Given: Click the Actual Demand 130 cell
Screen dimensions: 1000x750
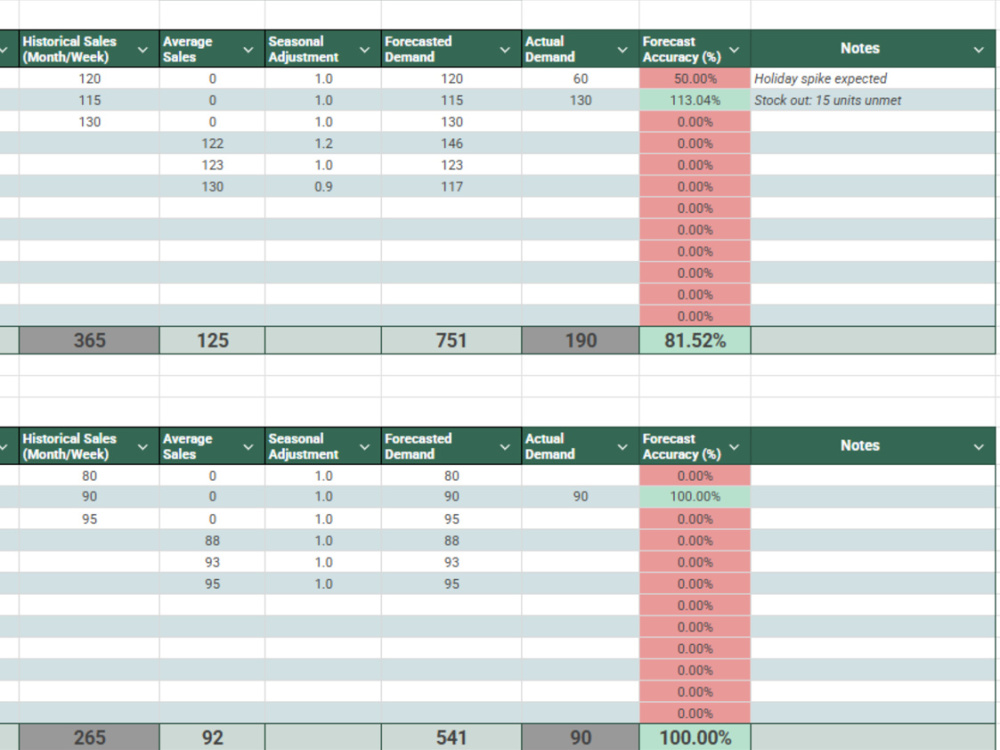Looking at the screenshot, I should (x=580, y=100).
